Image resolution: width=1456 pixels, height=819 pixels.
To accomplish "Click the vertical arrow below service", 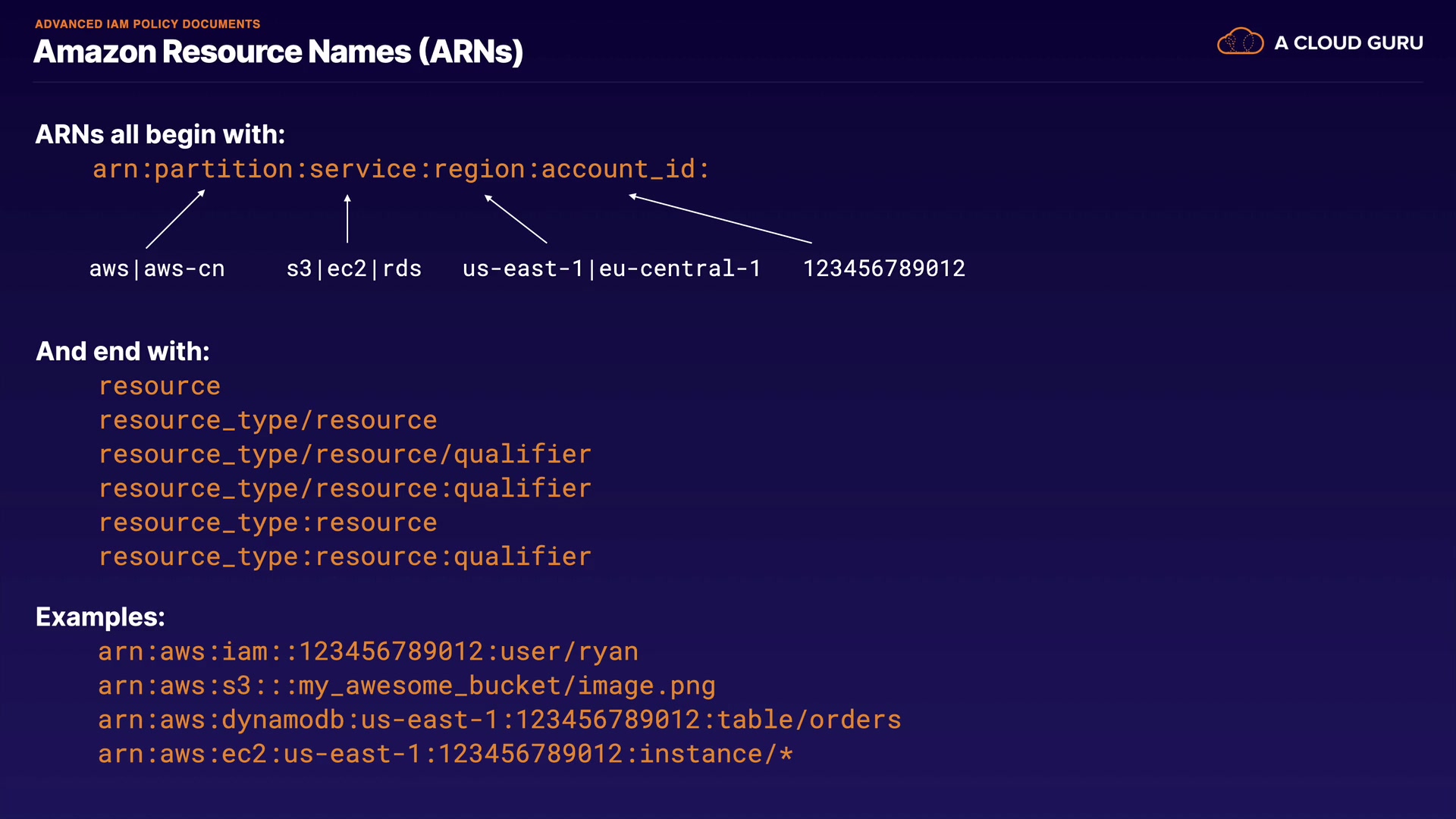I will (347, 219).
